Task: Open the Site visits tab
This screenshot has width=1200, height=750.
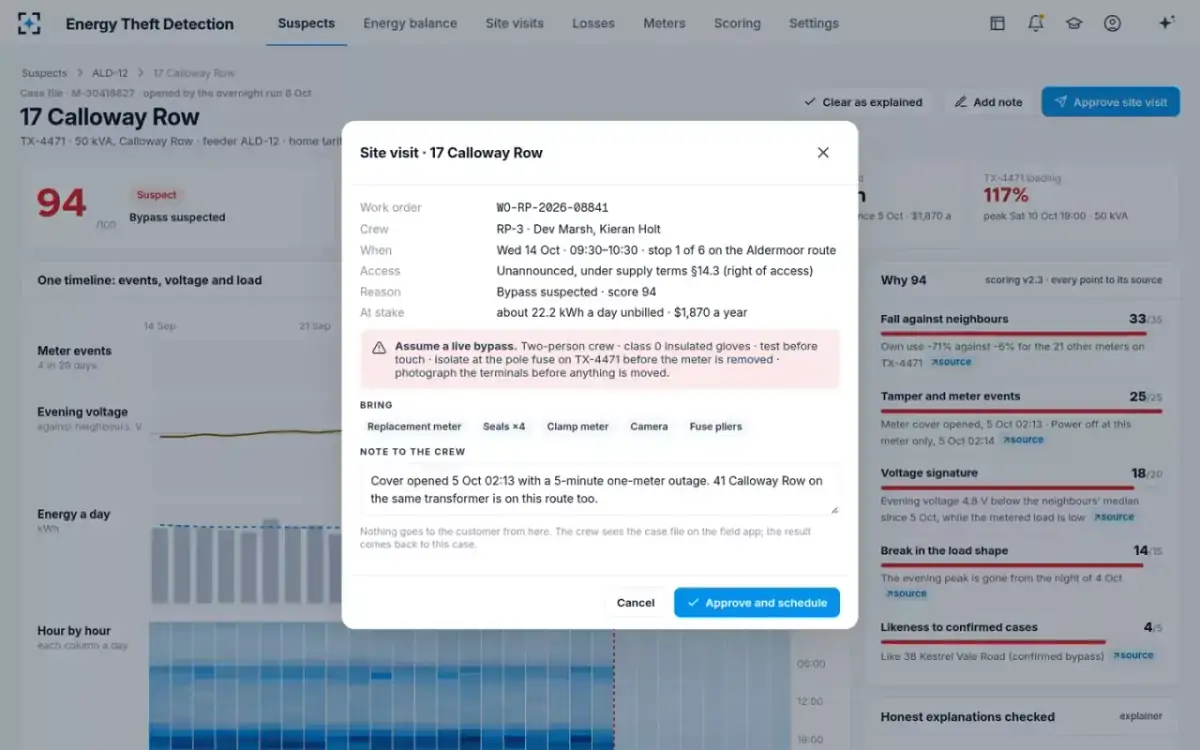Action: (514, 24)
